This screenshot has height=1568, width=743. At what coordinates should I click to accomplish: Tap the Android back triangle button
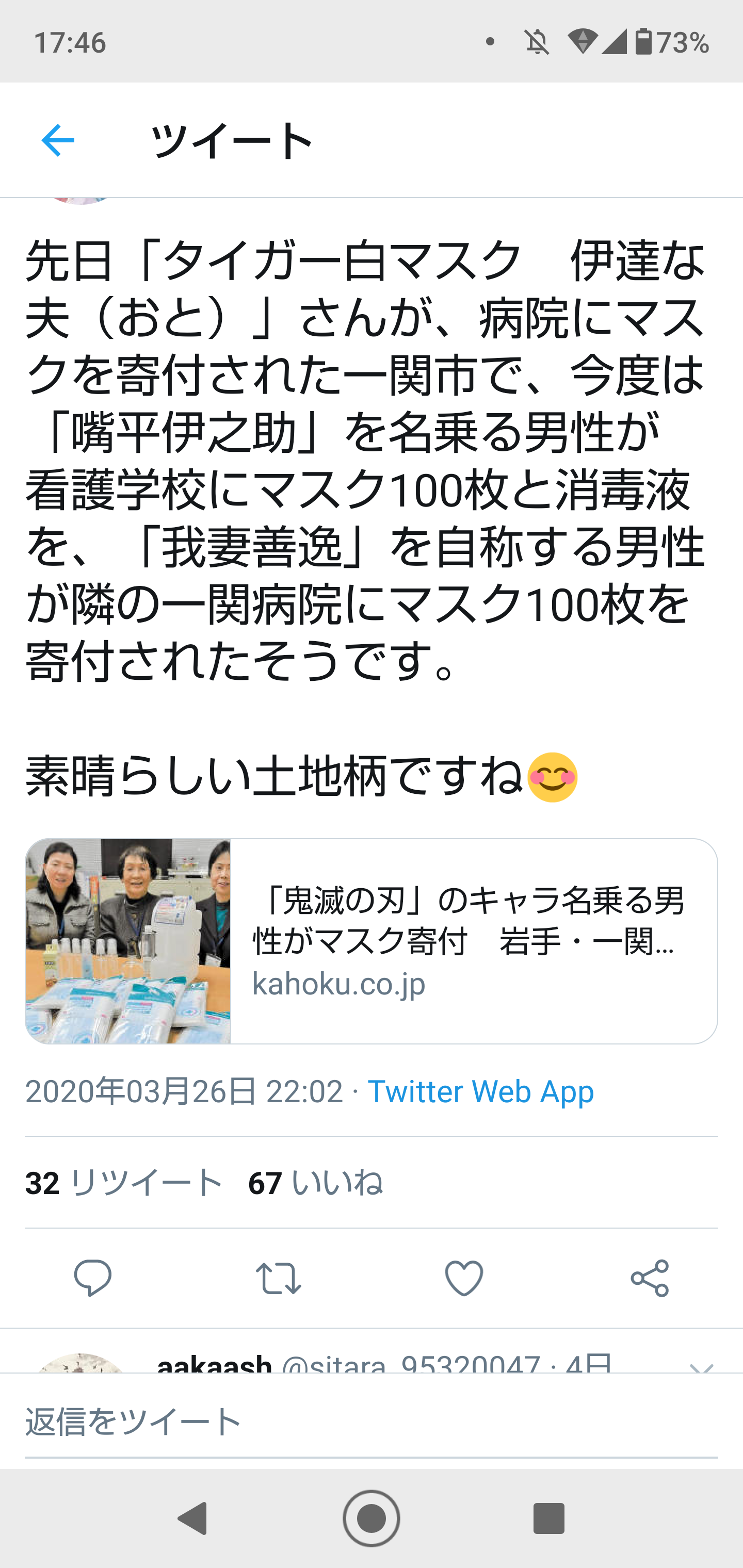point(192,1518)
